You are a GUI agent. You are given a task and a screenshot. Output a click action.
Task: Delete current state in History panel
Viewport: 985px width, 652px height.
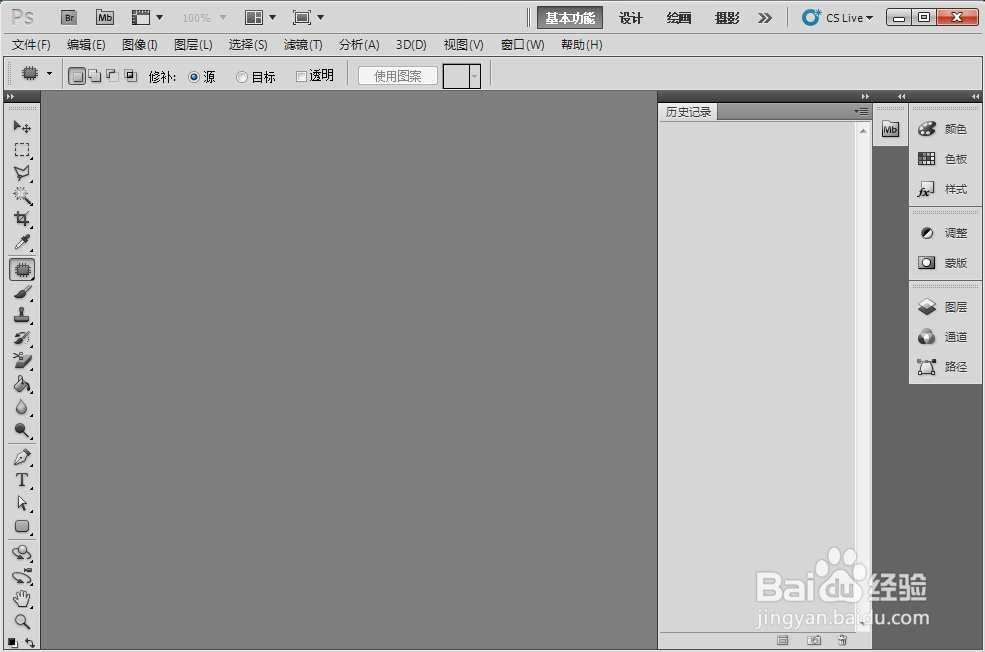tap(842, 640)
